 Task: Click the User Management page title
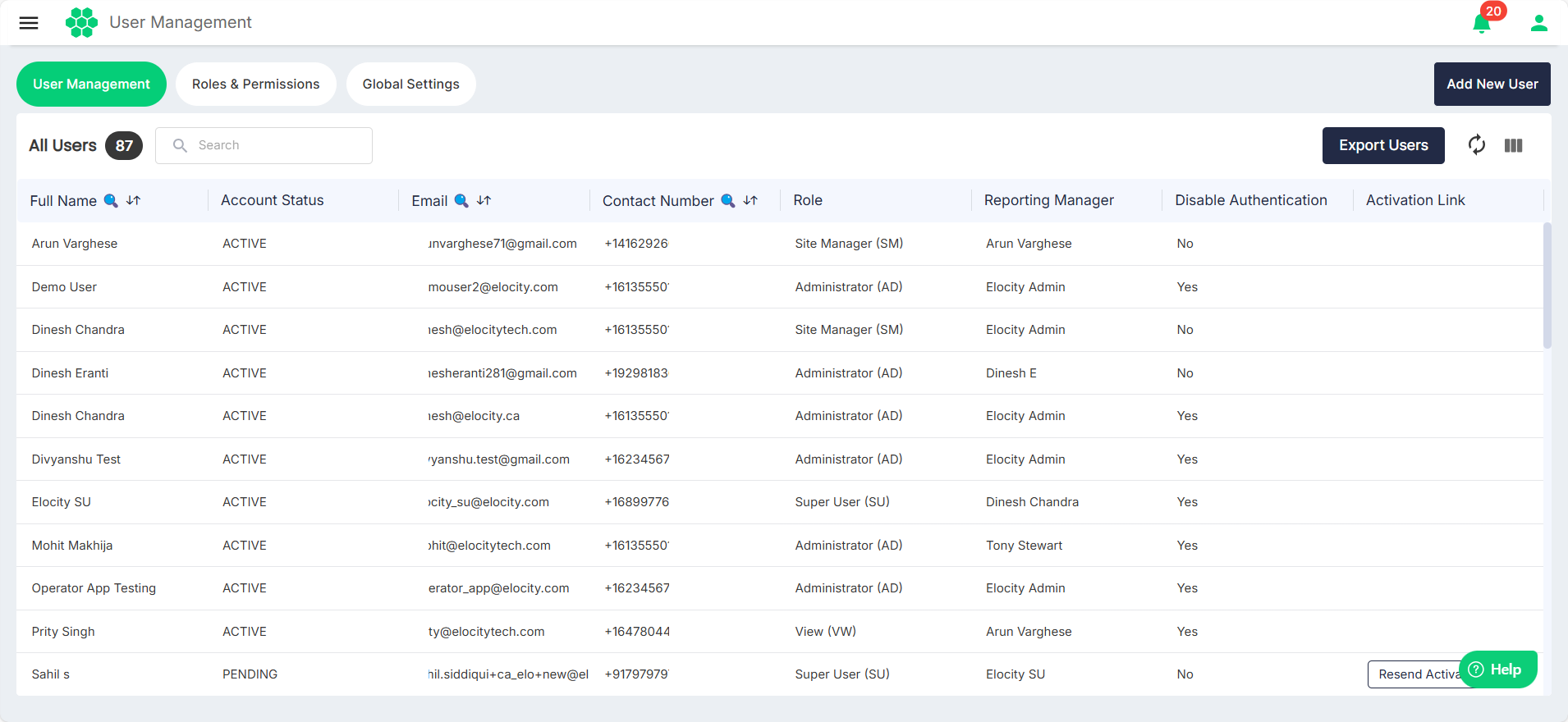(x=181, y=22)
